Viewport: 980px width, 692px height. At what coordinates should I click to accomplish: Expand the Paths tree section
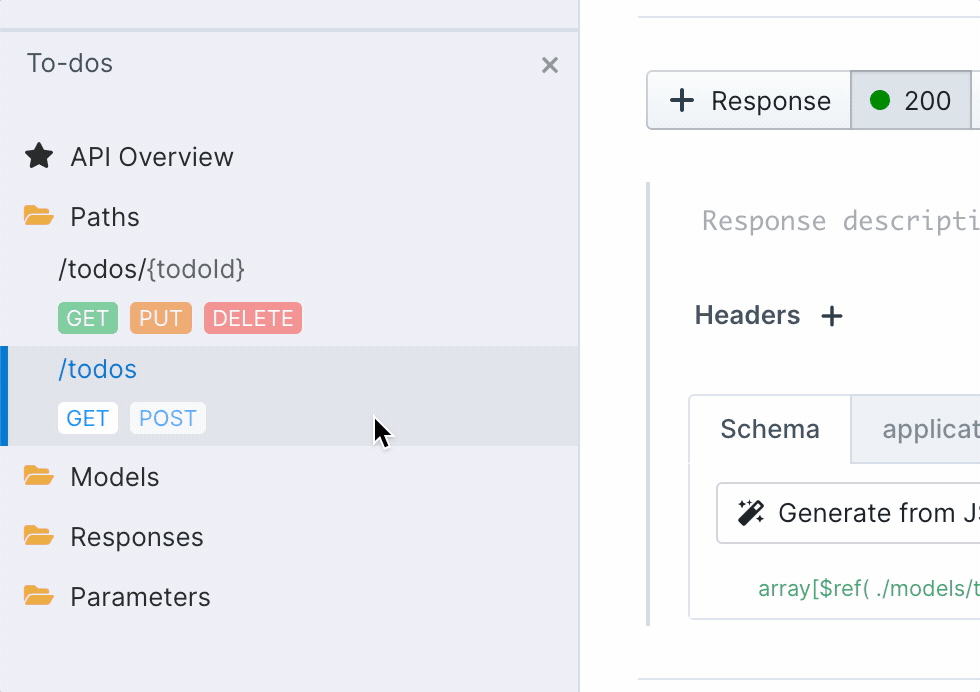103,216
